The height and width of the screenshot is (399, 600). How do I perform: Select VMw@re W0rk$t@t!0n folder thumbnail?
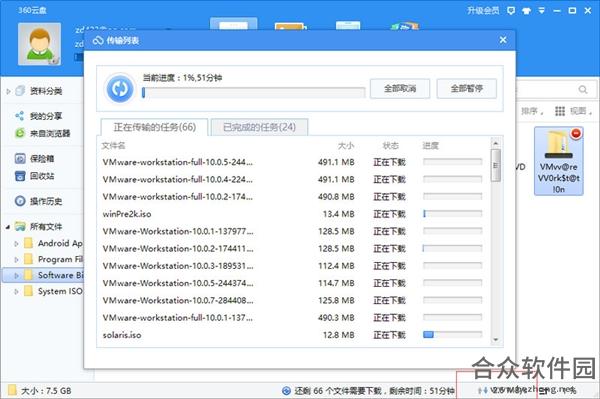click(x=559, y=161)
